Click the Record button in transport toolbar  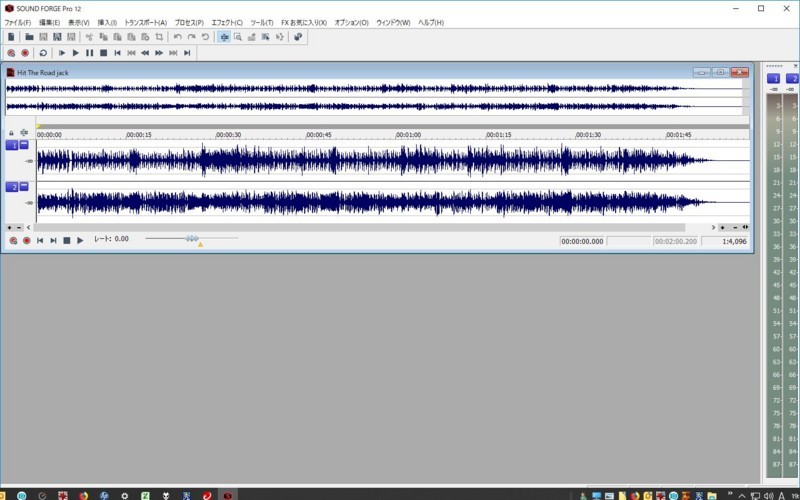tap(25, 53)
